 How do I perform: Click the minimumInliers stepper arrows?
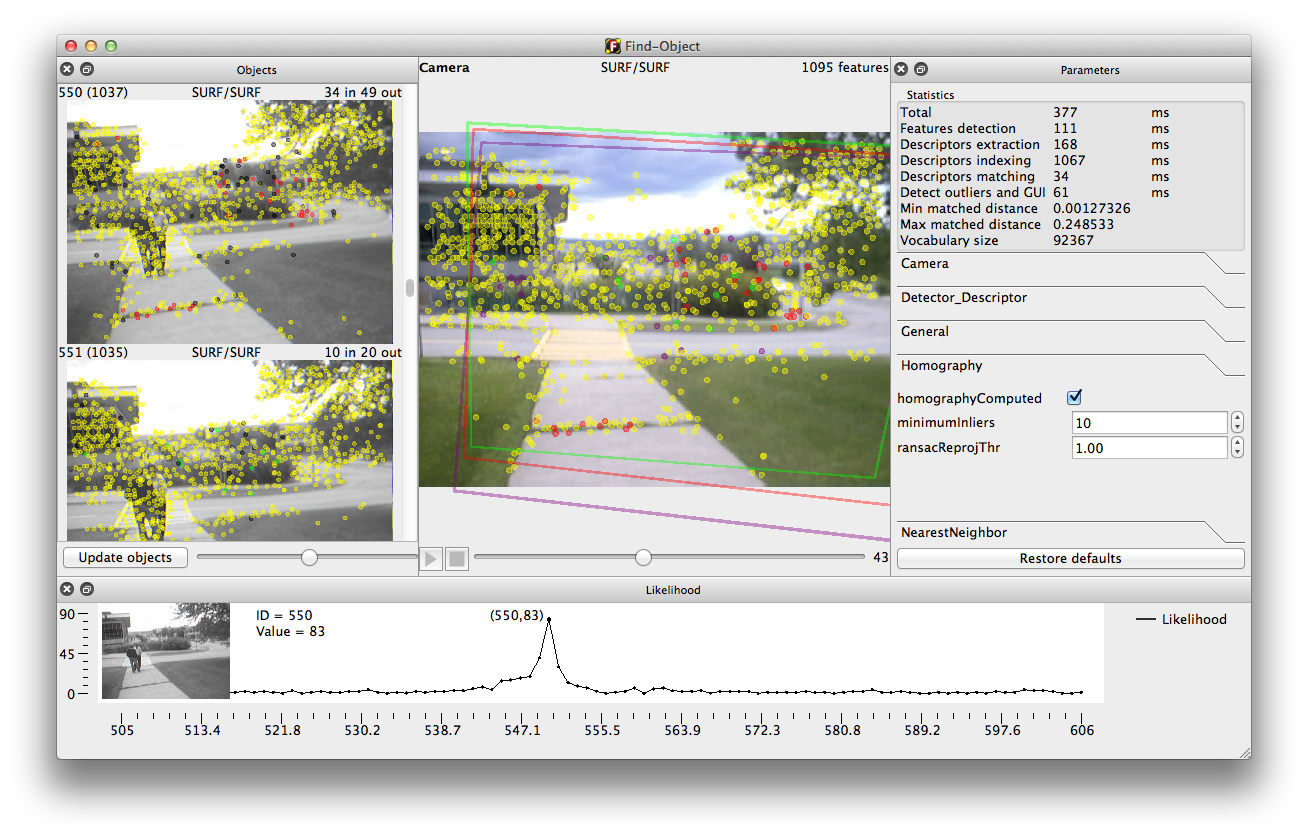coord(1237,423)
